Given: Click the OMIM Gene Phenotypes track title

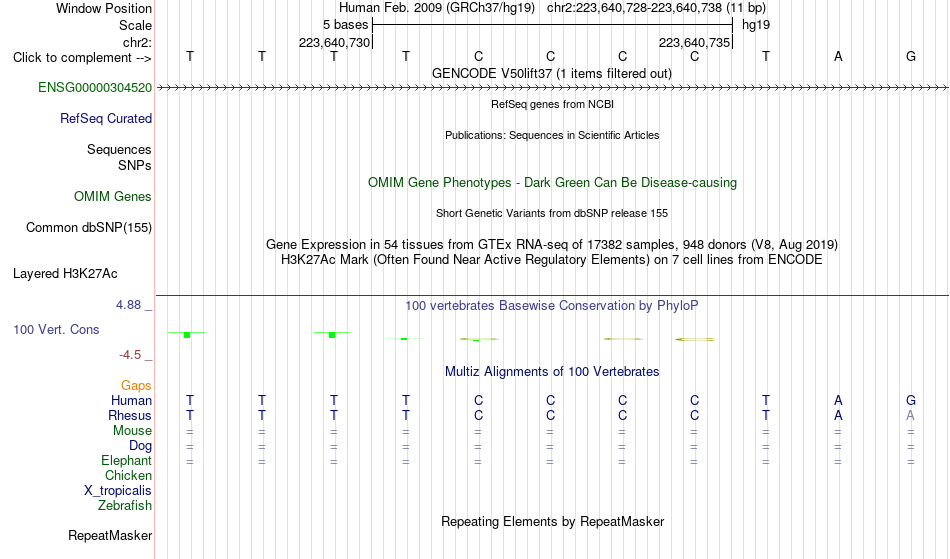Looking at the screenshot, I should tap(552, 183).
